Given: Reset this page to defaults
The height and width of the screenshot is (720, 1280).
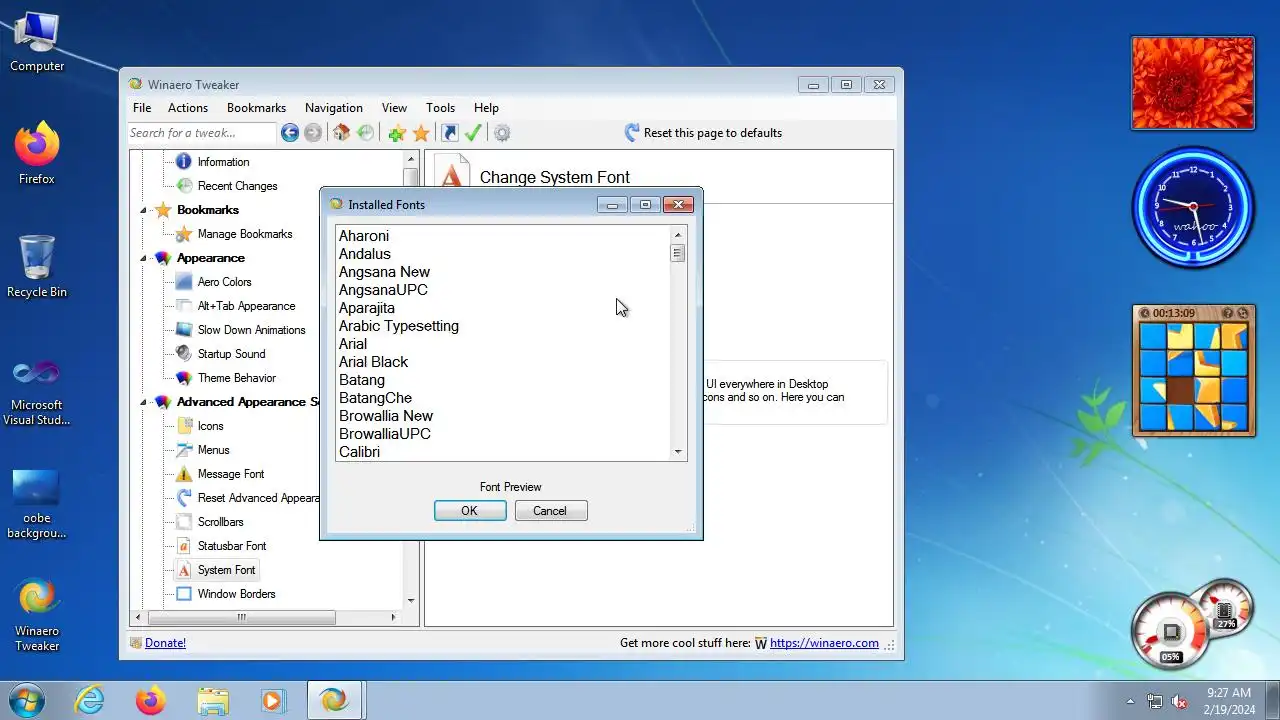Looking at the screenshot, I should [x=703, y=133].
